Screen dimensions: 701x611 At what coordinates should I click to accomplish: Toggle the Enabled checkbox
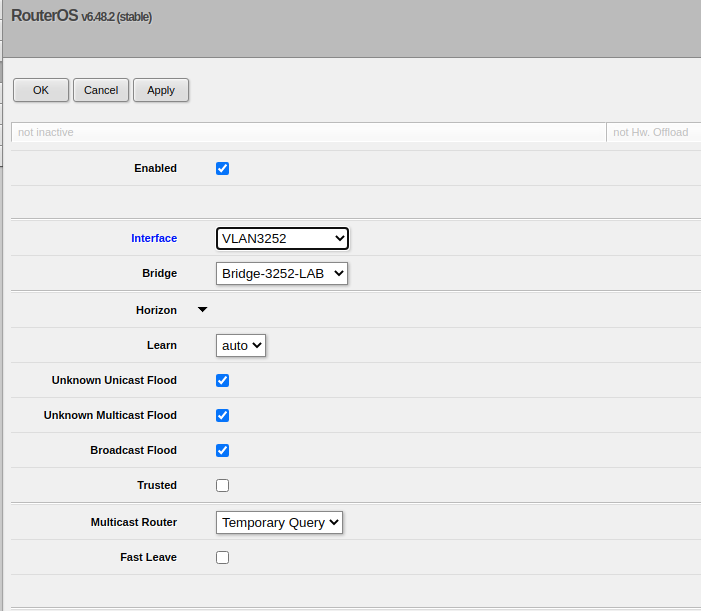[223, 168]
